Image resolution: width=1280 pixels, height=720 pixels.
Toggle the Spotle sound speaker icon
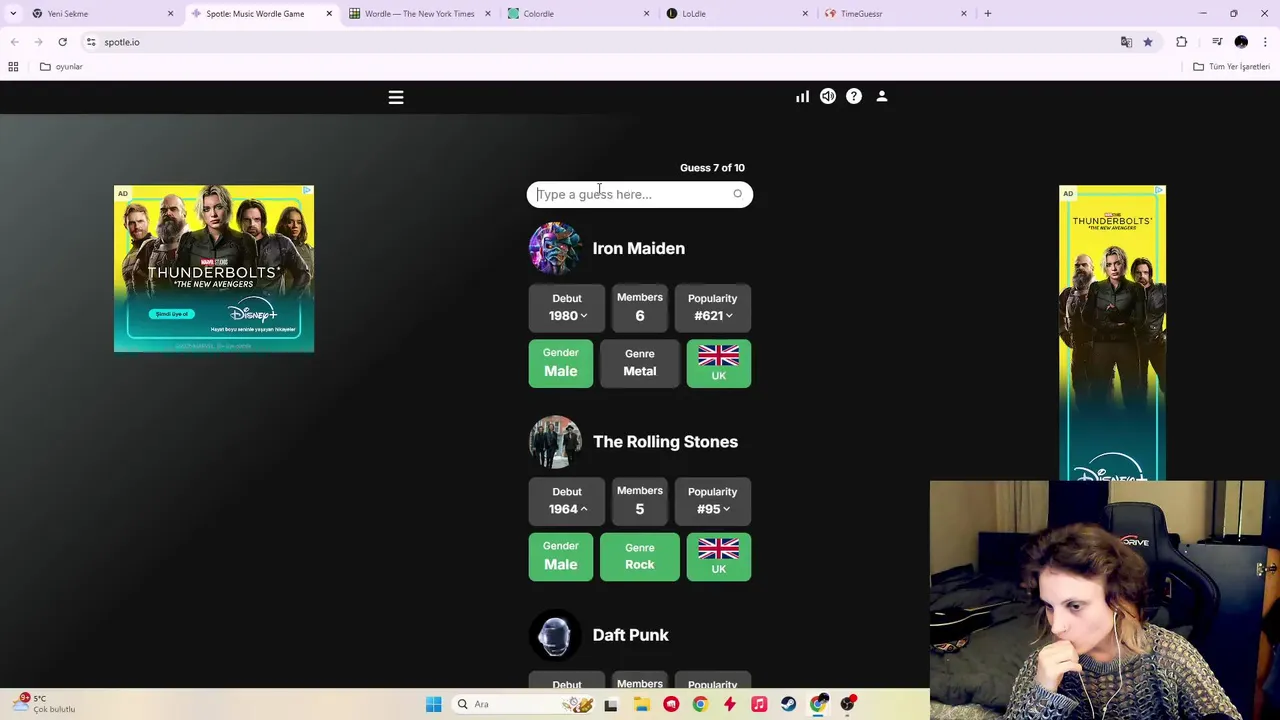[828, 96]
